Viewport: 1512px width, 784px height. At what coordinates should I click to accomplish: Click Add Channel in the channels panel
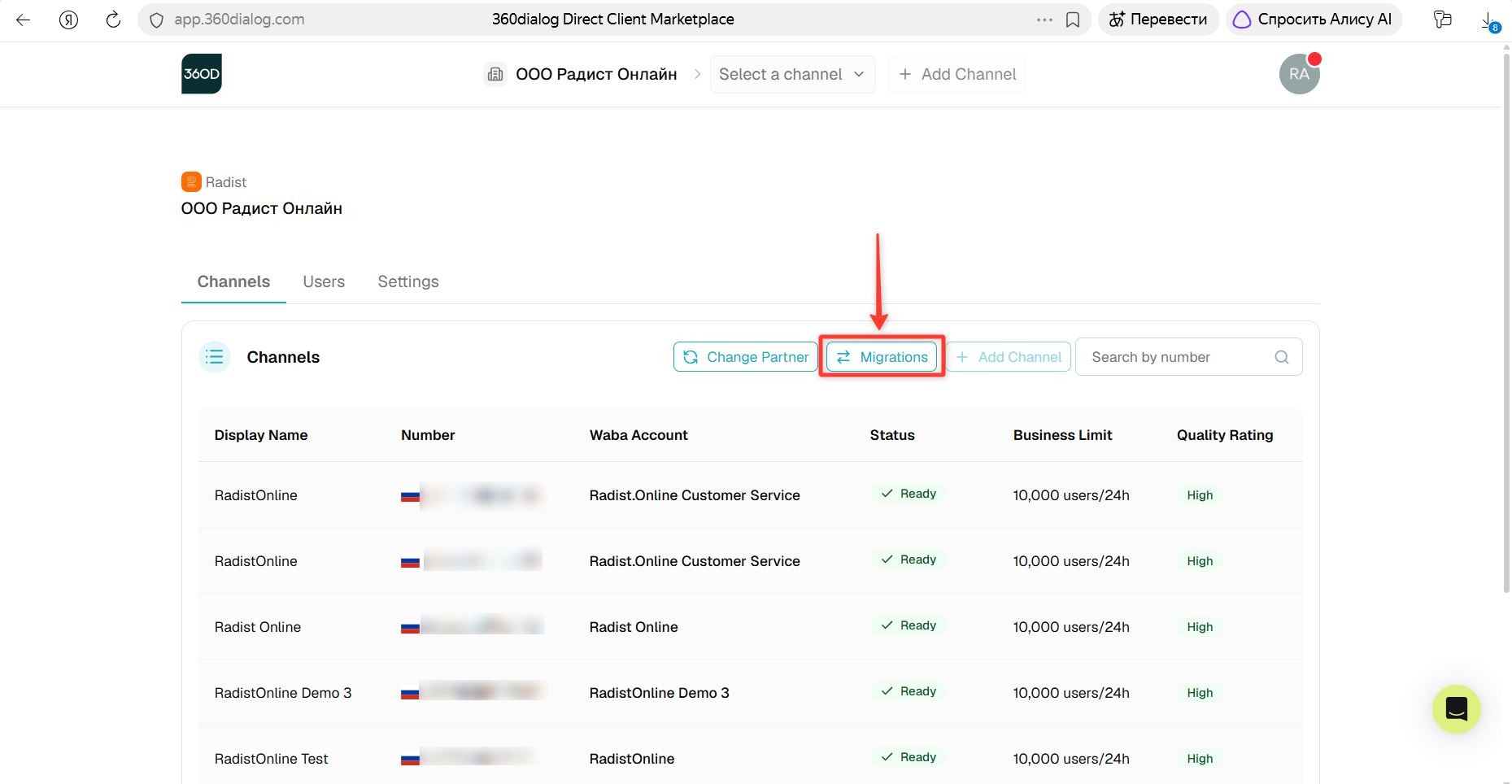click(x=1009, y=357)
